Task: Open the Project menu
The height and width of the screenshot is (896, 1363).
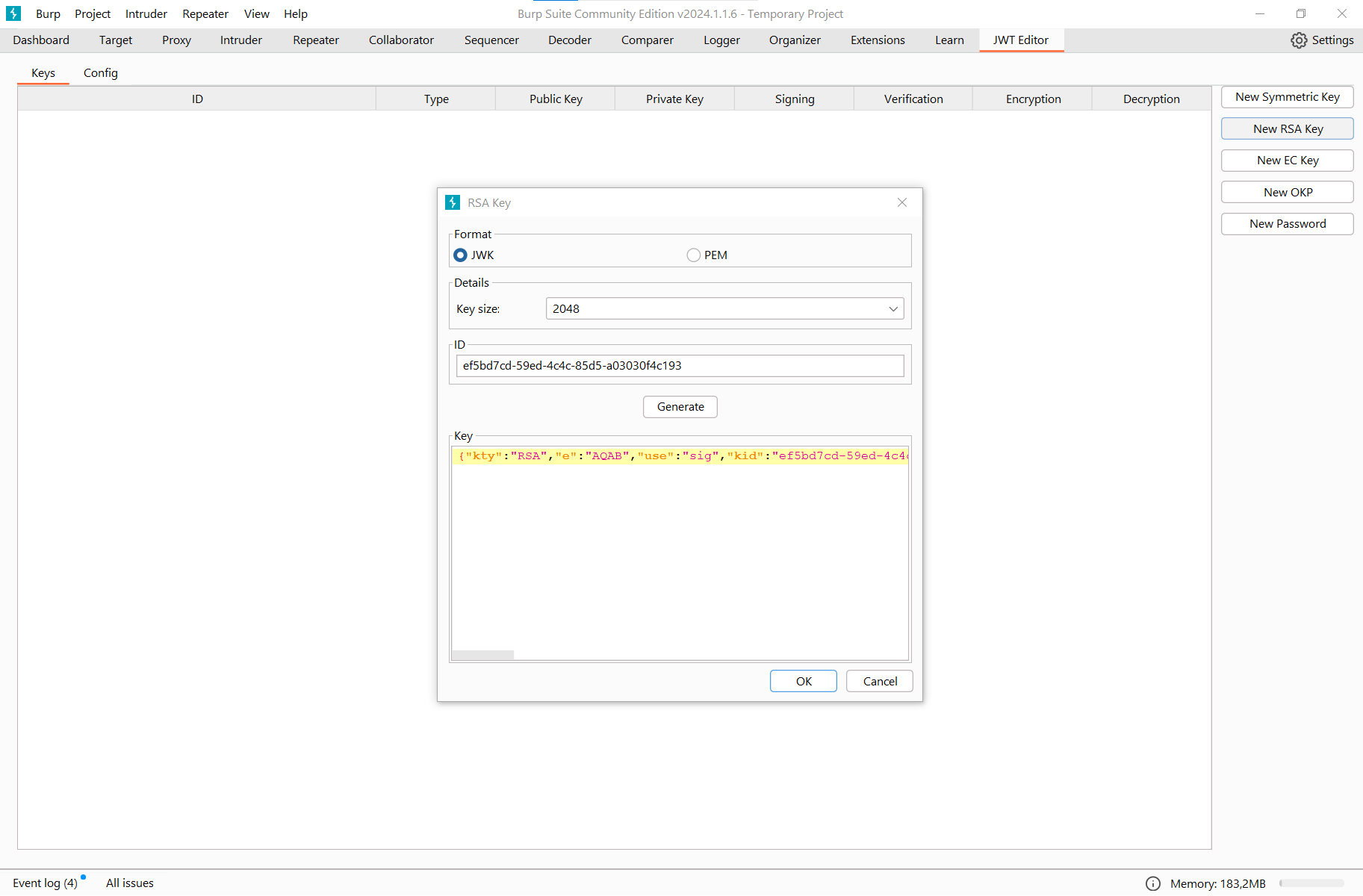Action: tap(93, 13)
